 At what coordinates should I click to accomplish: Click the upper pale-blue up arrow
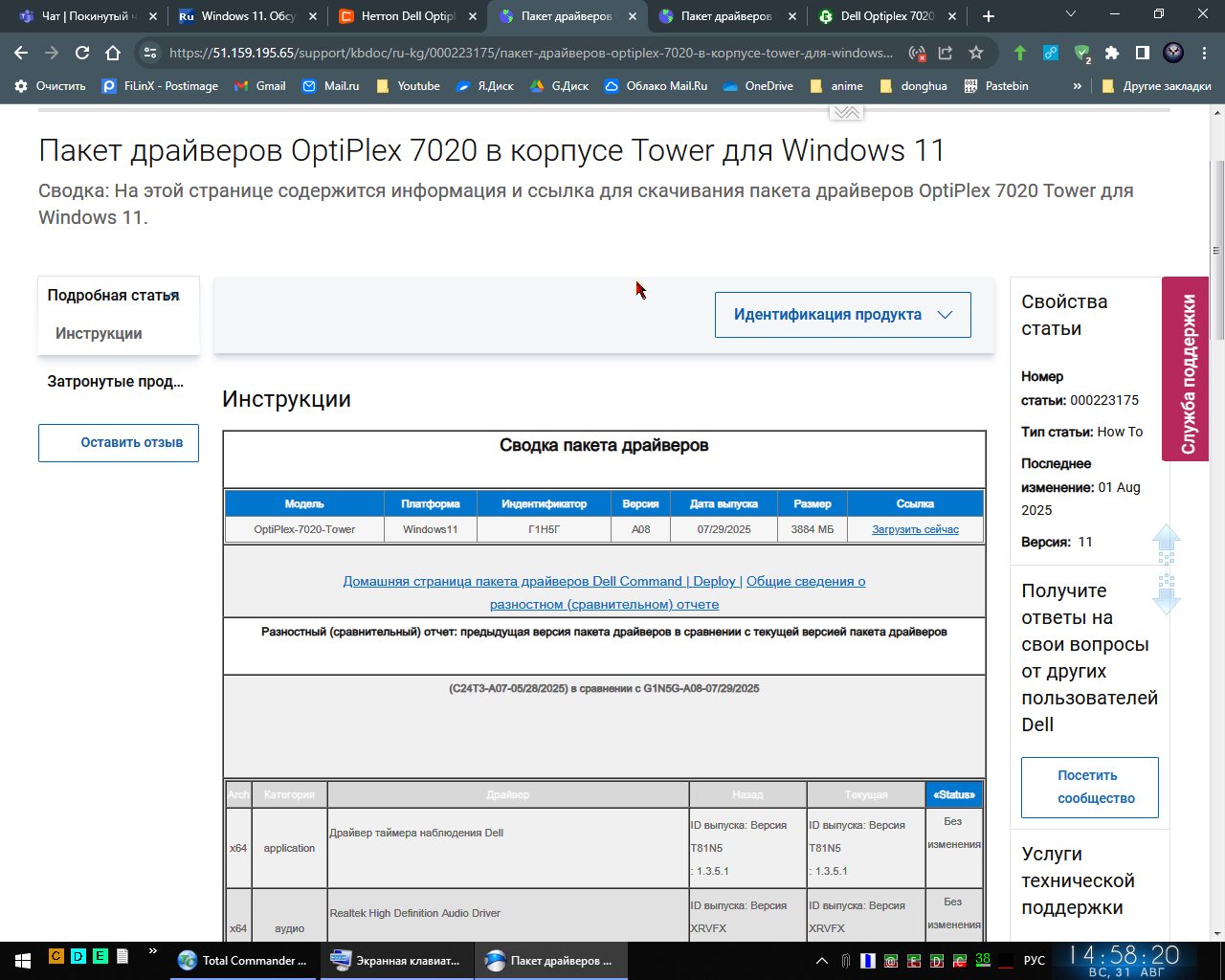[x=1166, y=545]
